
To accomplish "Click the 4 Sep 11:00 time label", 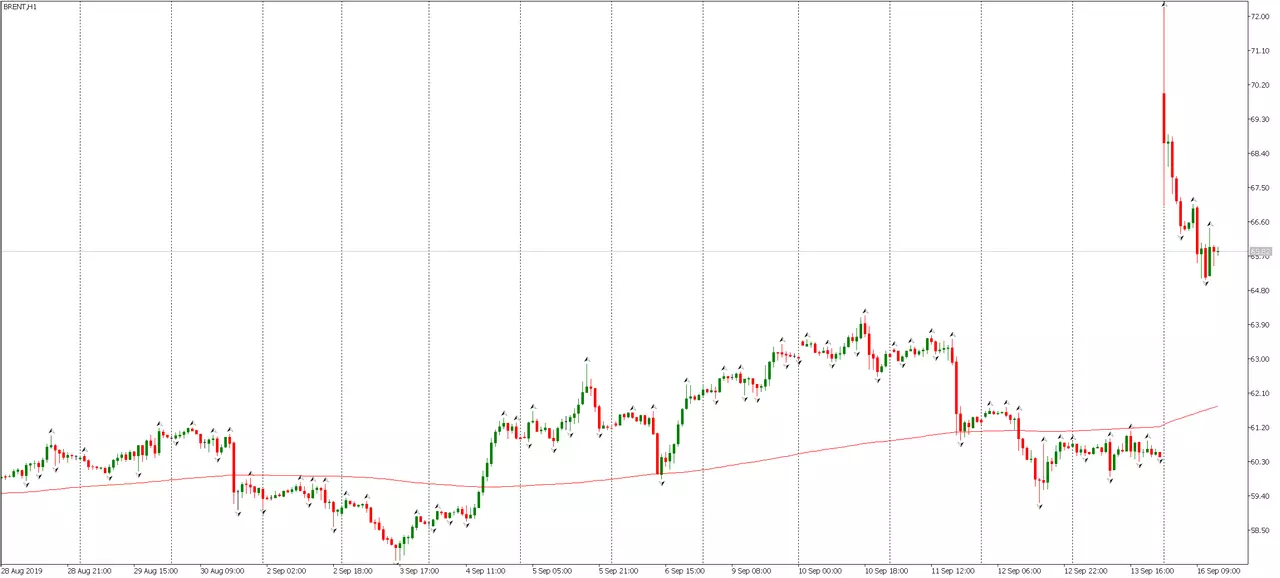I will pos(485,571).
